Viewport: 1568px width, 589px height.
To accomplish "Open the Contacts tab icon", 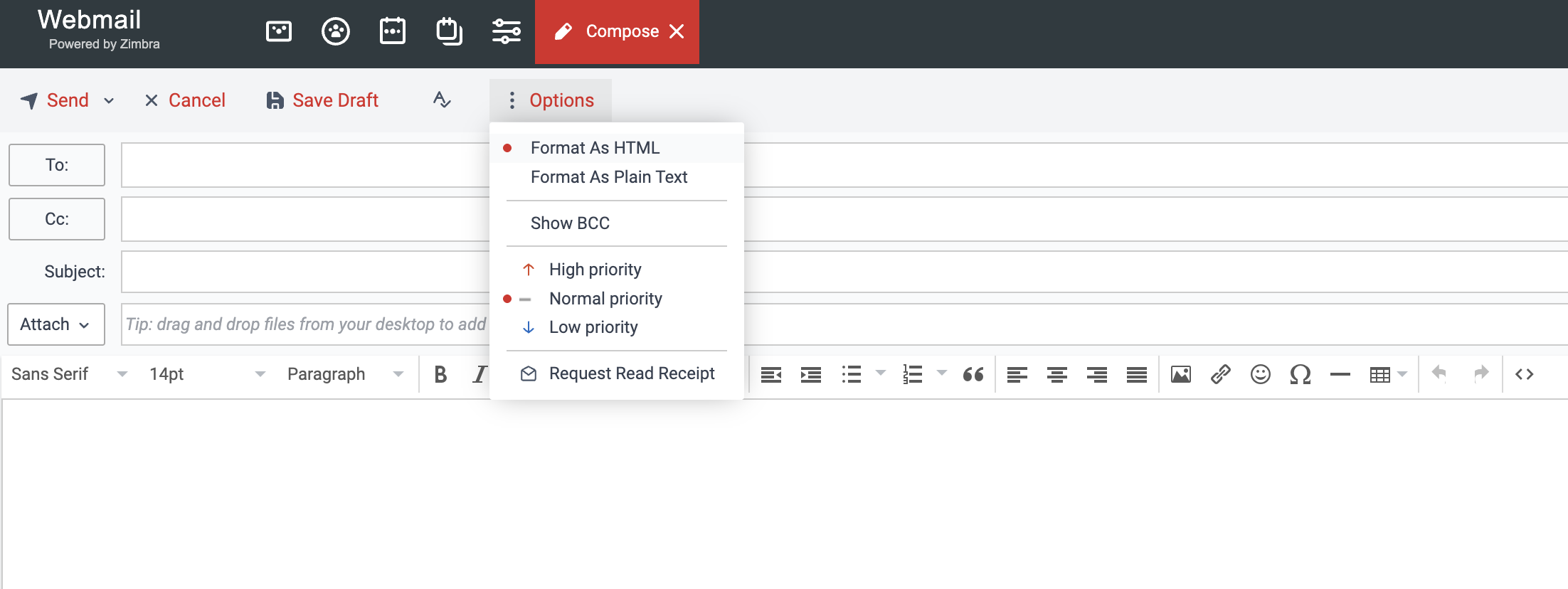I will [x=336, y=31].
